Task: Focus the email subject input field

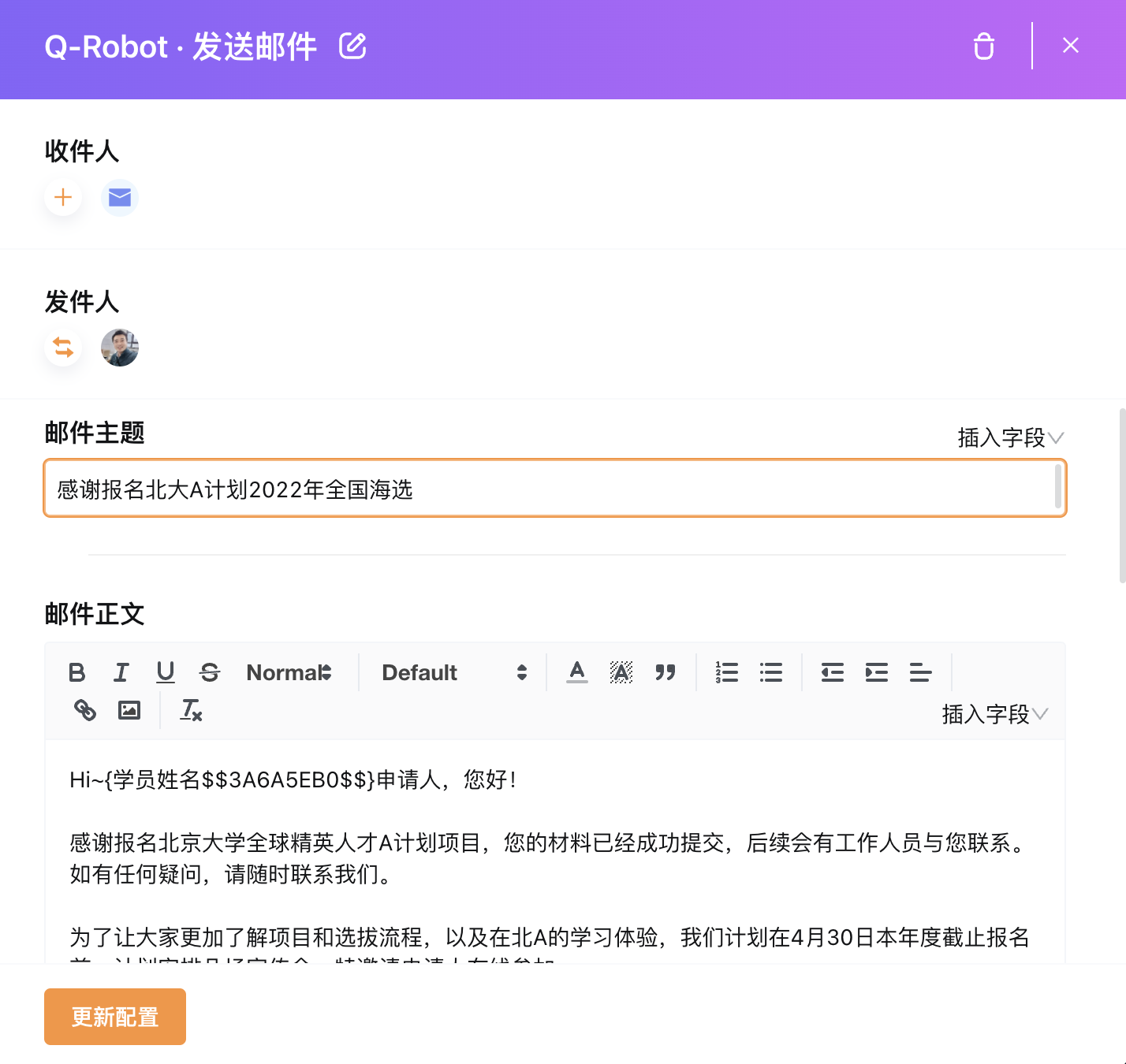Action: point(555,489)
